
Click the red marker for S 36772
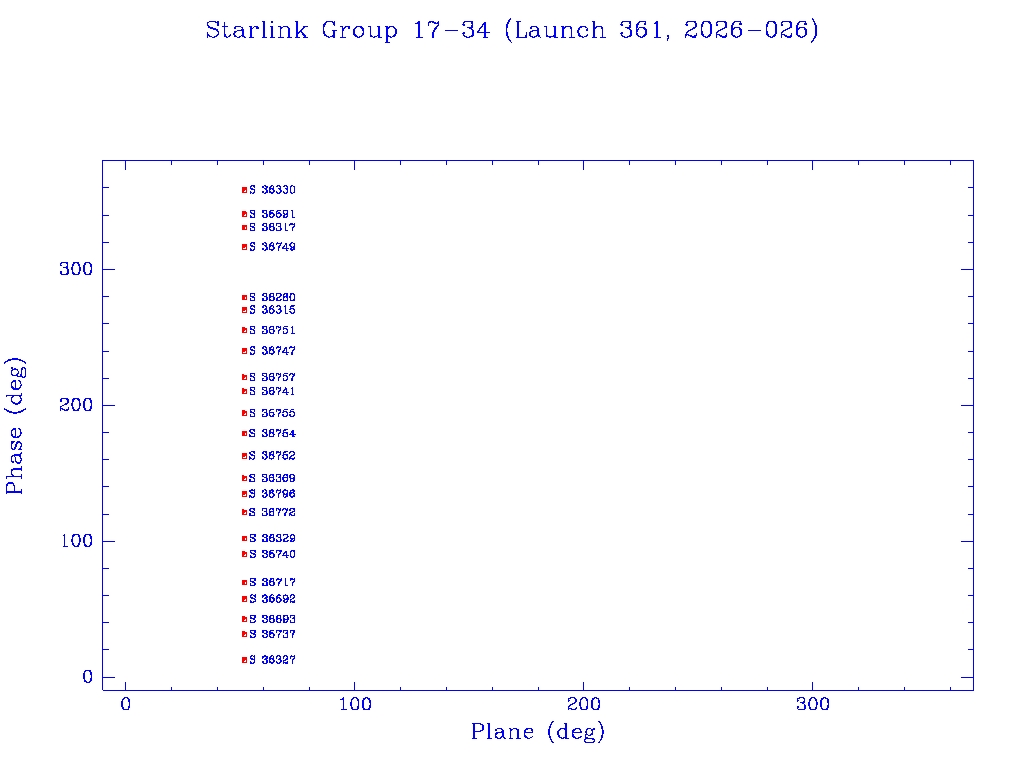coord(244,512)
